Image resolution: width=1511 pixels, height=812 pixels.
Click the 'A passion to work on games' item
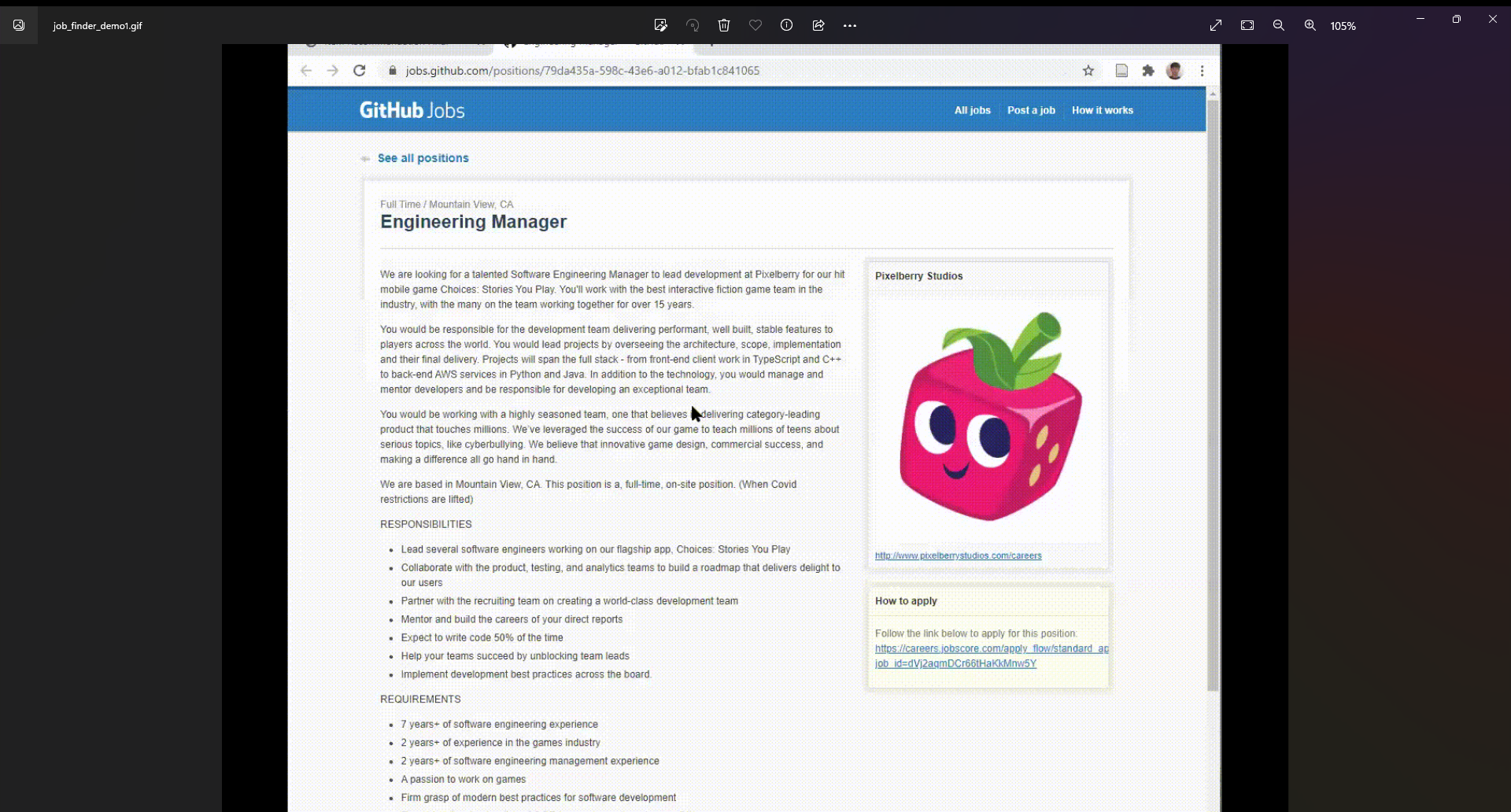point(464,780)
